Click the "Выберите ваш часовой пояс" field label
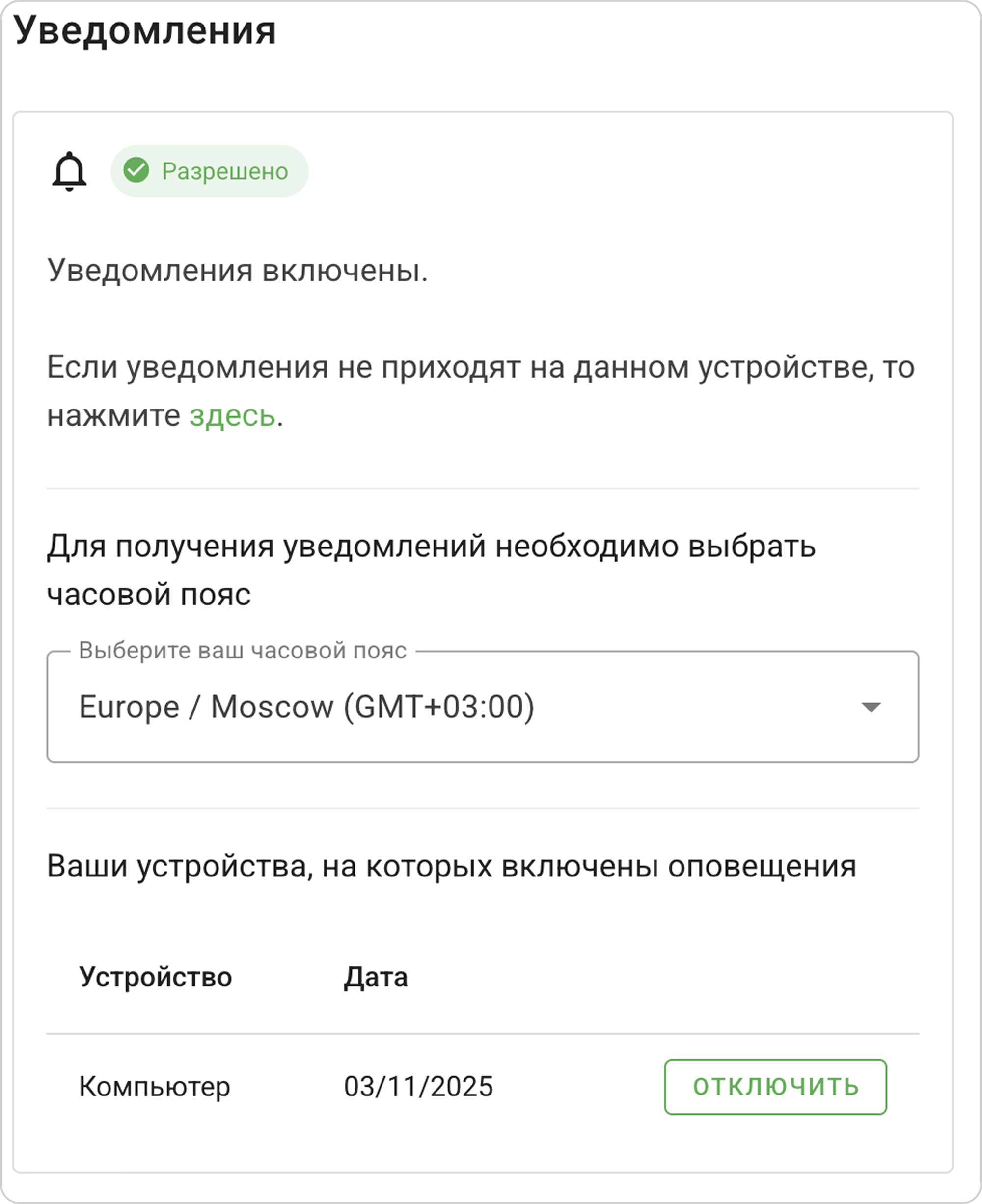This screenshot has width=982, height=1204. click(242, 651)
